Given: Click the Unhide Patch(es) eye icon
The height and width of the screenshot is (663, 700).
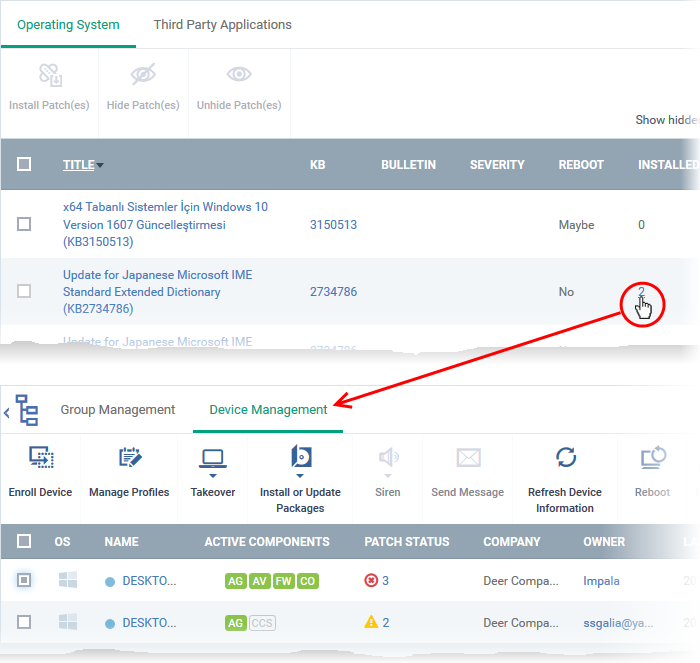Looking at the screenshot, I should pyautogui.click(x=238, y=76).
